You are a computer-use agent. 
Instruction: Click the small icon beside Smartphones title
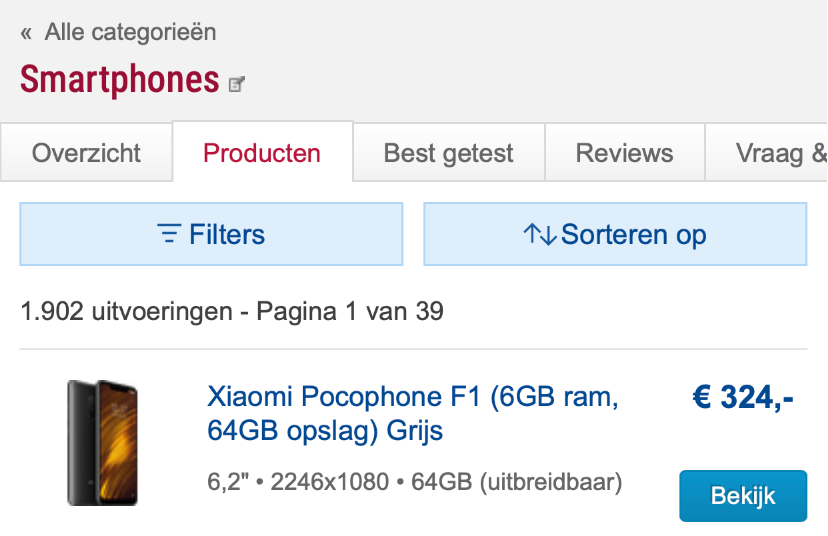pyautogui.click(x=237, y=84)
